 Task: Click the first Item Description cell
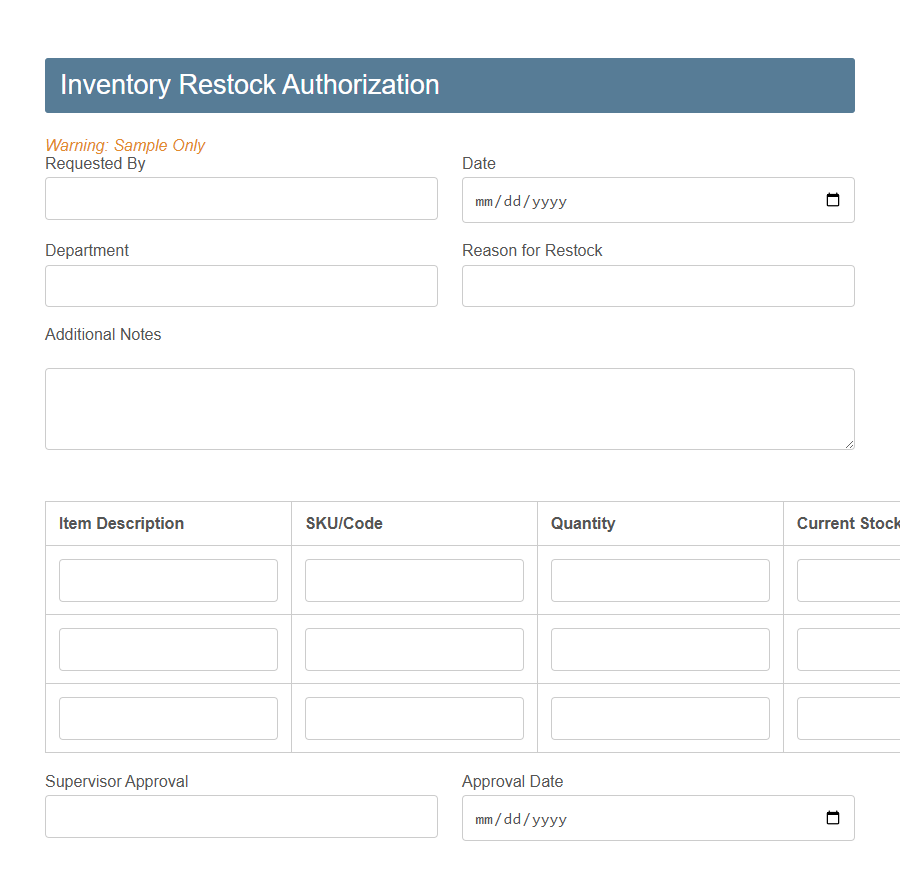coord(168,580)
